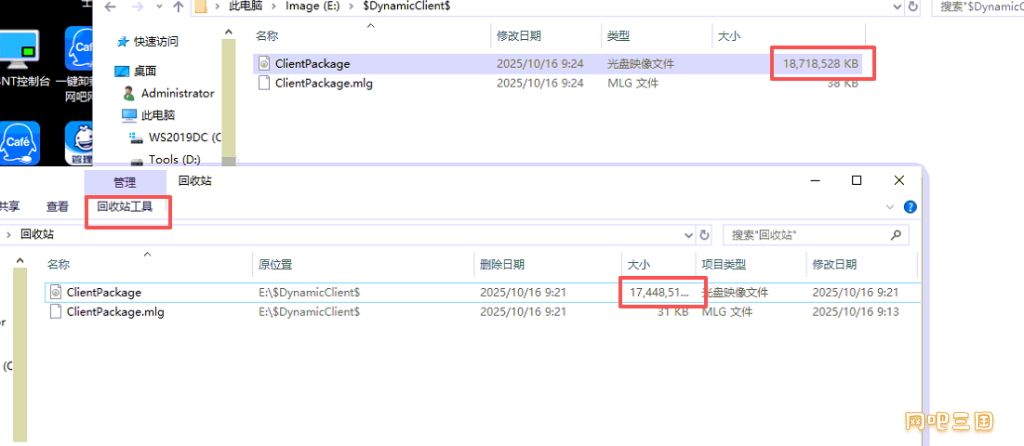Select the 管理 contextual tab
1024x446 pixels.
(x=124, y=182)
